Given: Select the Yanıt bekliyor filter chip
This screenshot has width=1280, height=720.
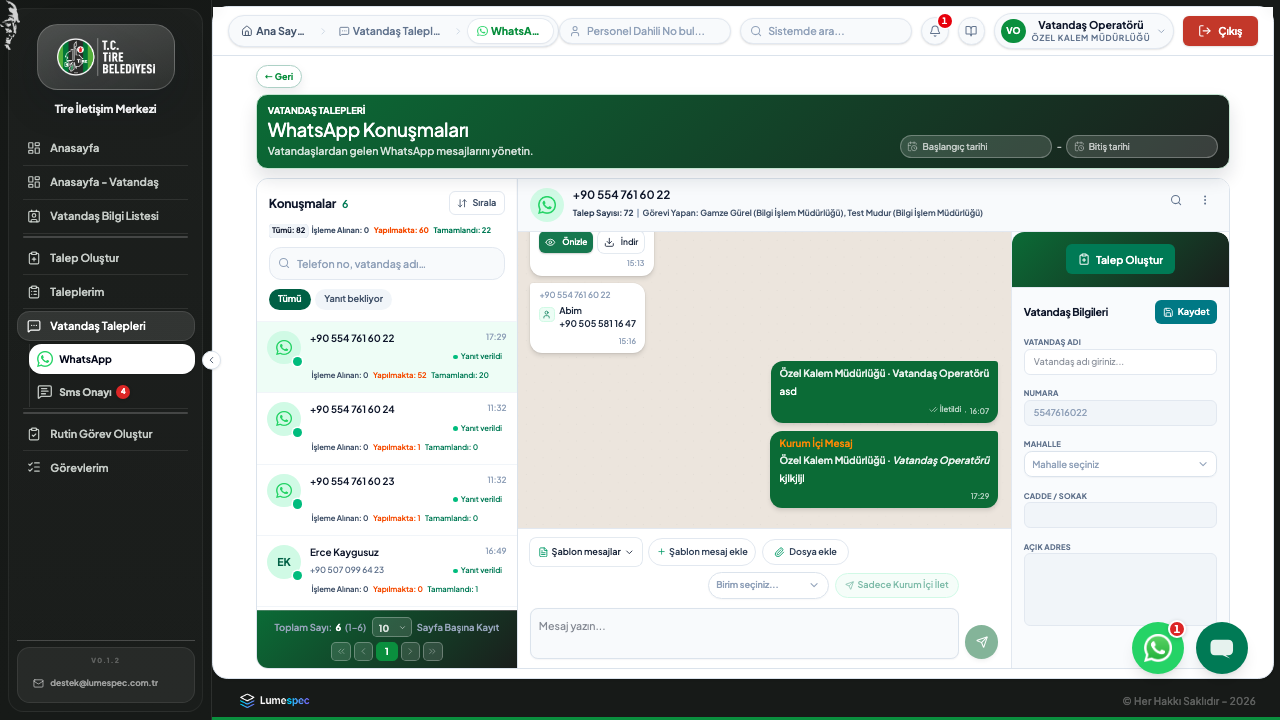Looking at the screenshot, I should (354, 299).
